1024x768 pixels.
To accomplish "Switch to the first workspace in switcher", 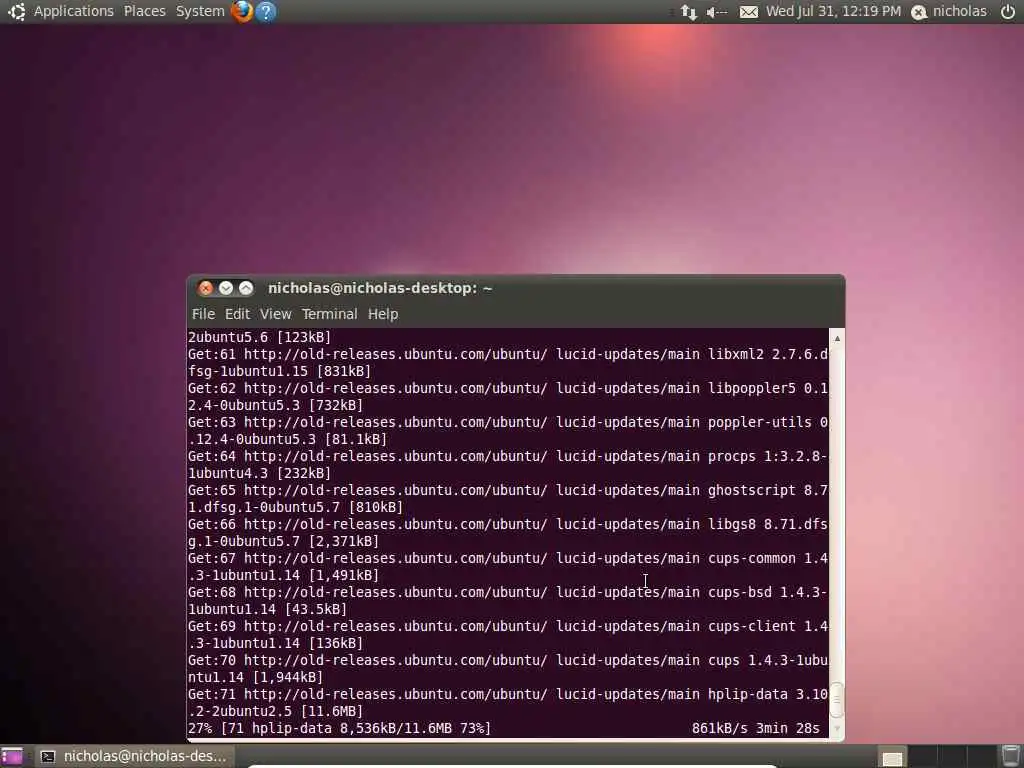I will 892,757.
